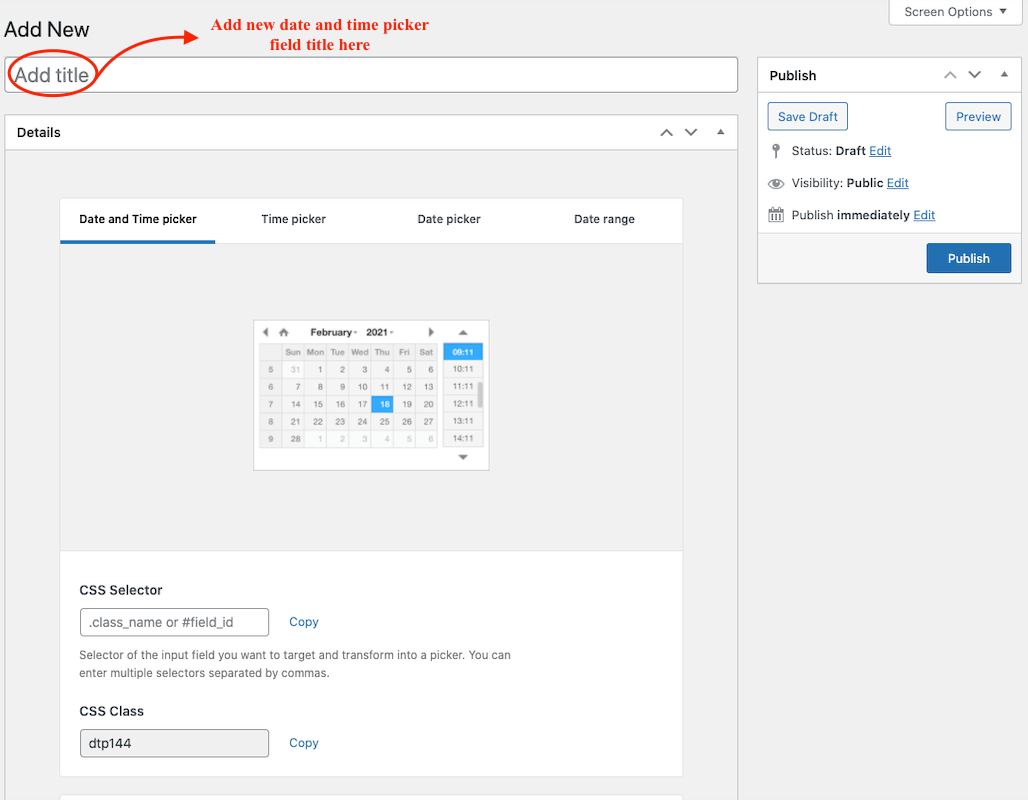Move the Details panel up
Image resolution: width=1028 pixels, height=800 pixels.
[x=666, y=132]
